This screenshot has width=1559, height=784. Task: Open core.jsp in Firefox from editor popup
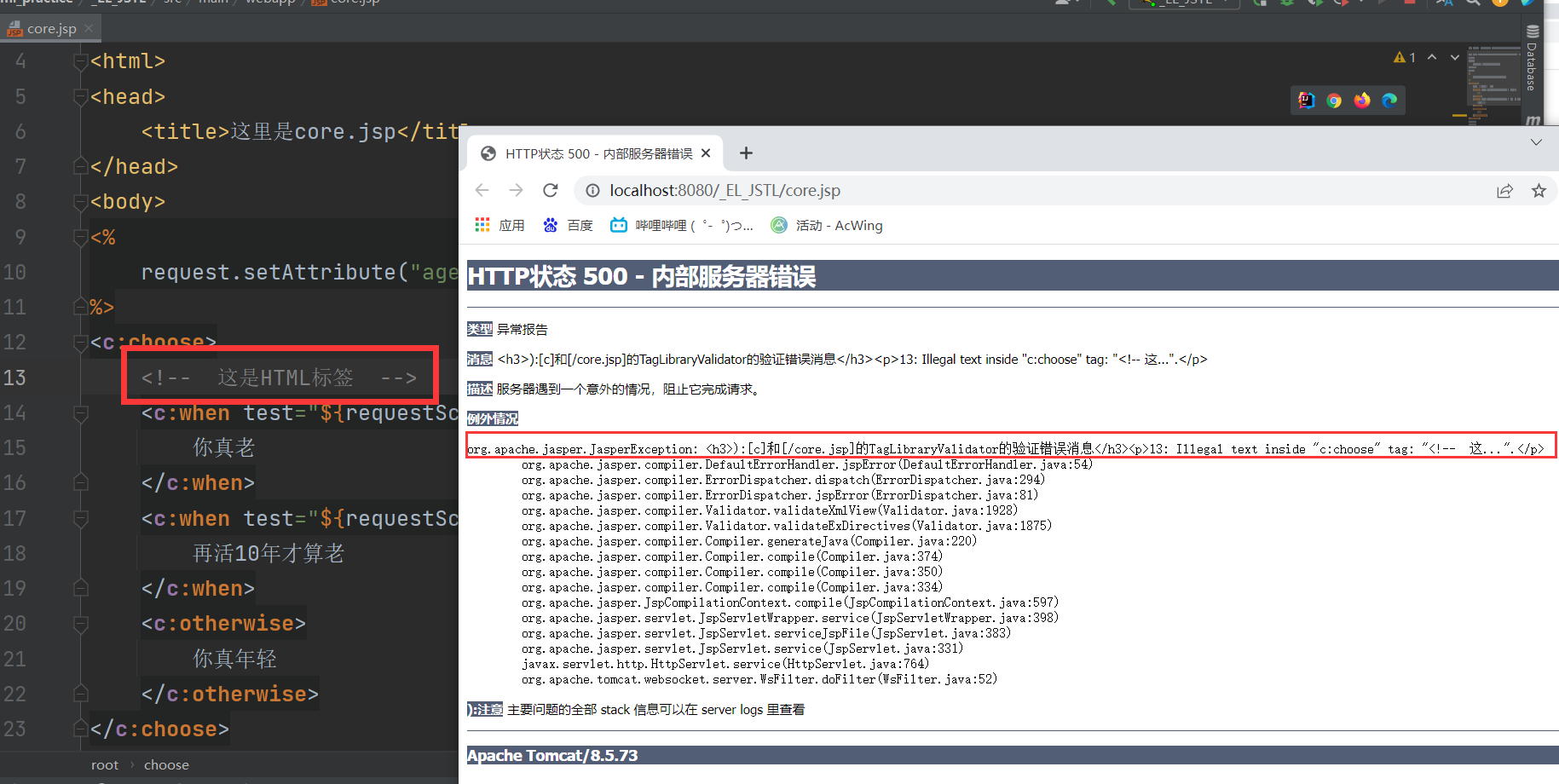pos(1362,101)
